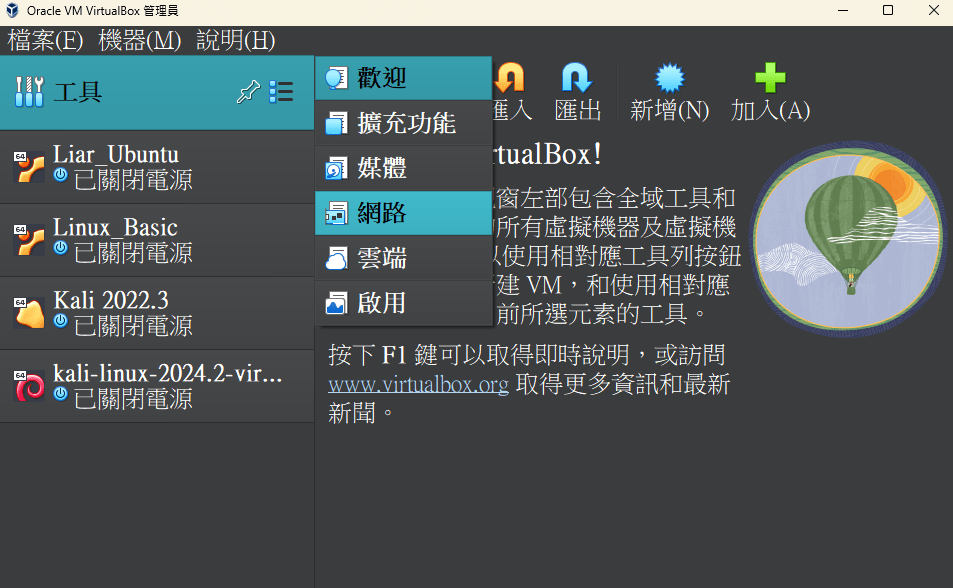This screenshot has width=953, height=588.
Task: Select 擴充功能 in the tools popup menu
Action: point(404,123)
